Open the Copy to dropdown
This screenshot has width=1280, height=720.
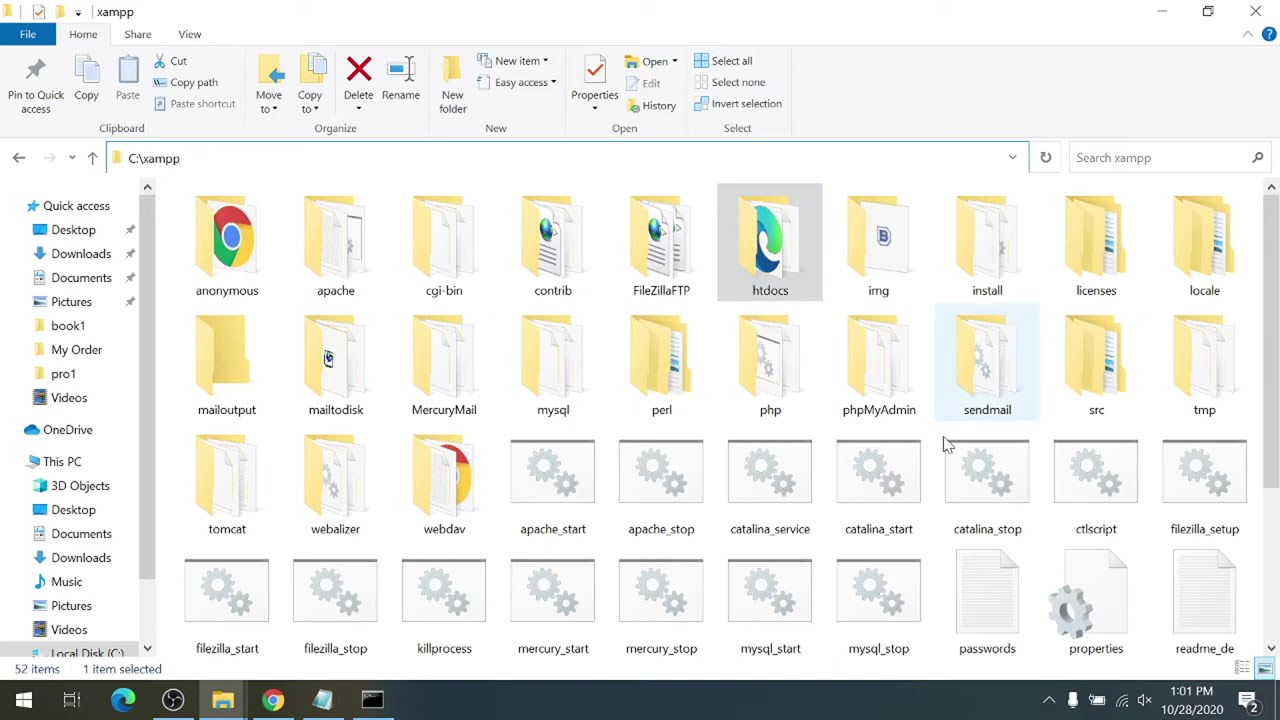click(310, 85)
